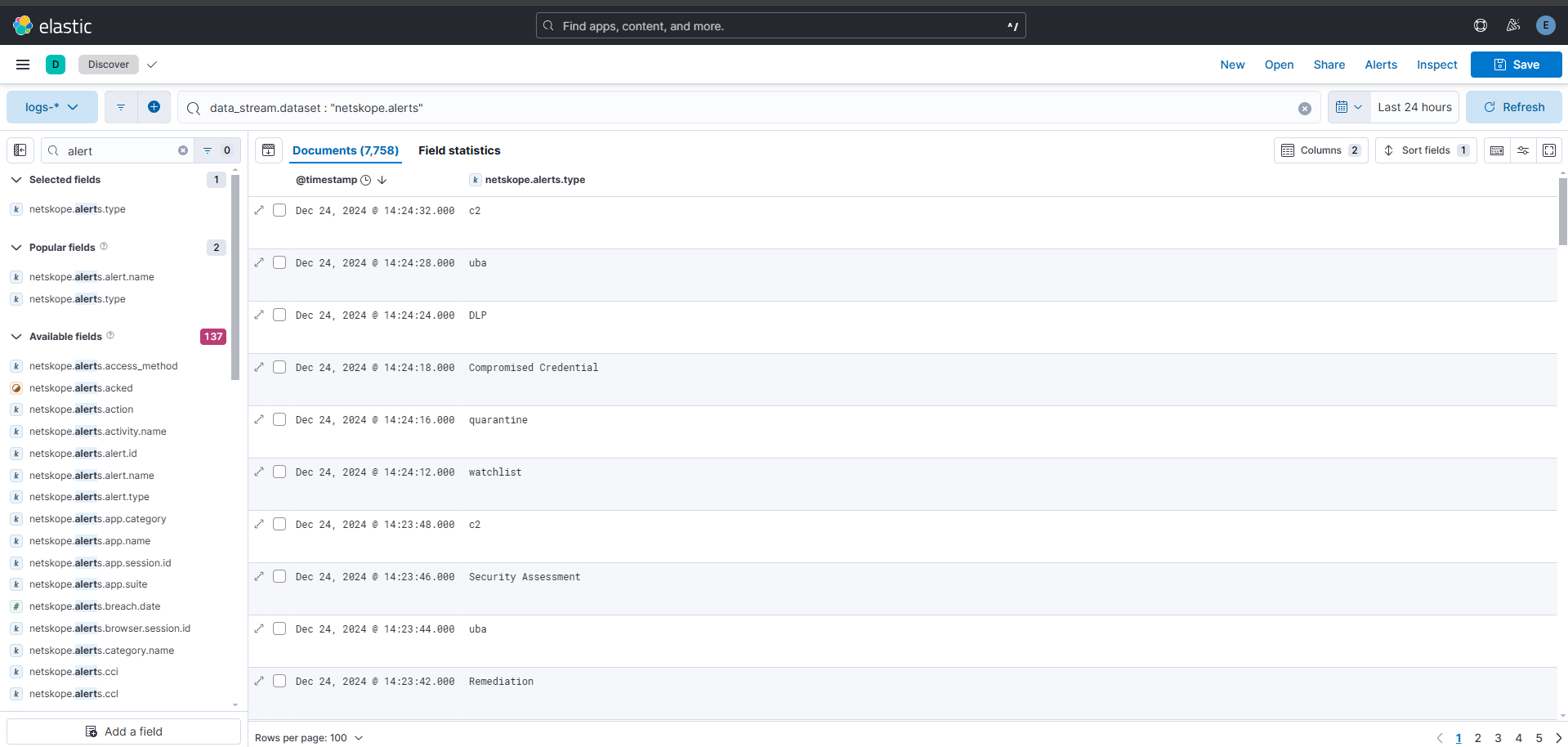The width and height of the screenshot is (1568, 747).
Task: Click the Discover breadcrumb badge
Action: pyautogui.click(x=109, y=65)
